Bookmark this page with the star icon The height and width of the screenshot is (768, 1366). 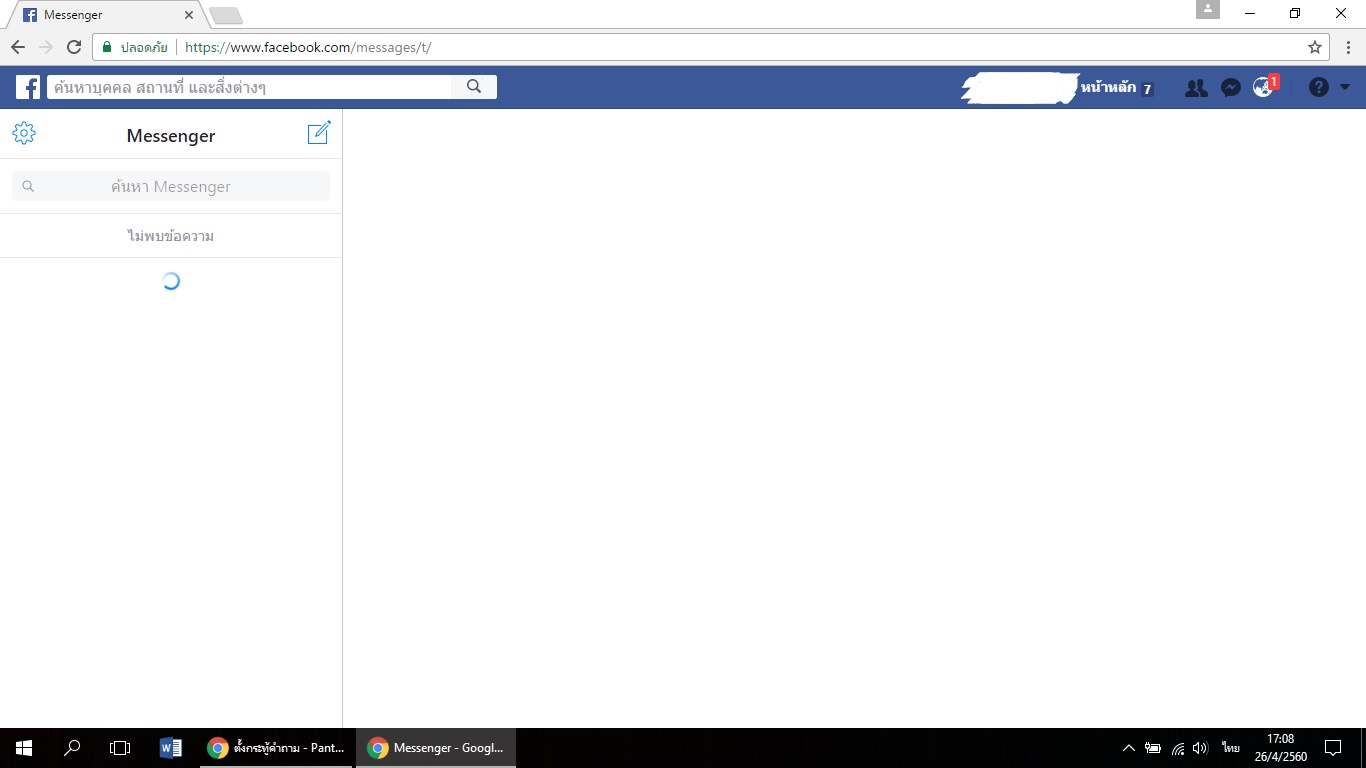1315,47
